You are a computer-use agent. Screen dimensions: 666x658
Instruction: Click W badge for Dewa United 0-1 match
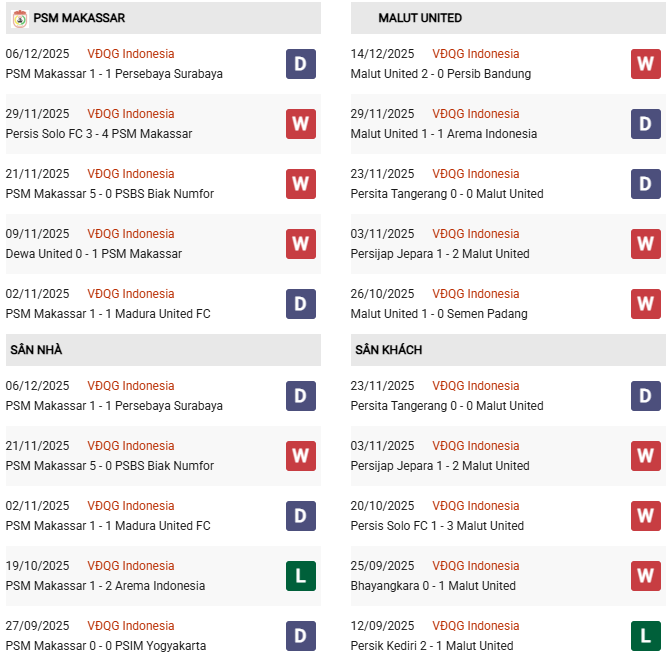pos(301,244)
